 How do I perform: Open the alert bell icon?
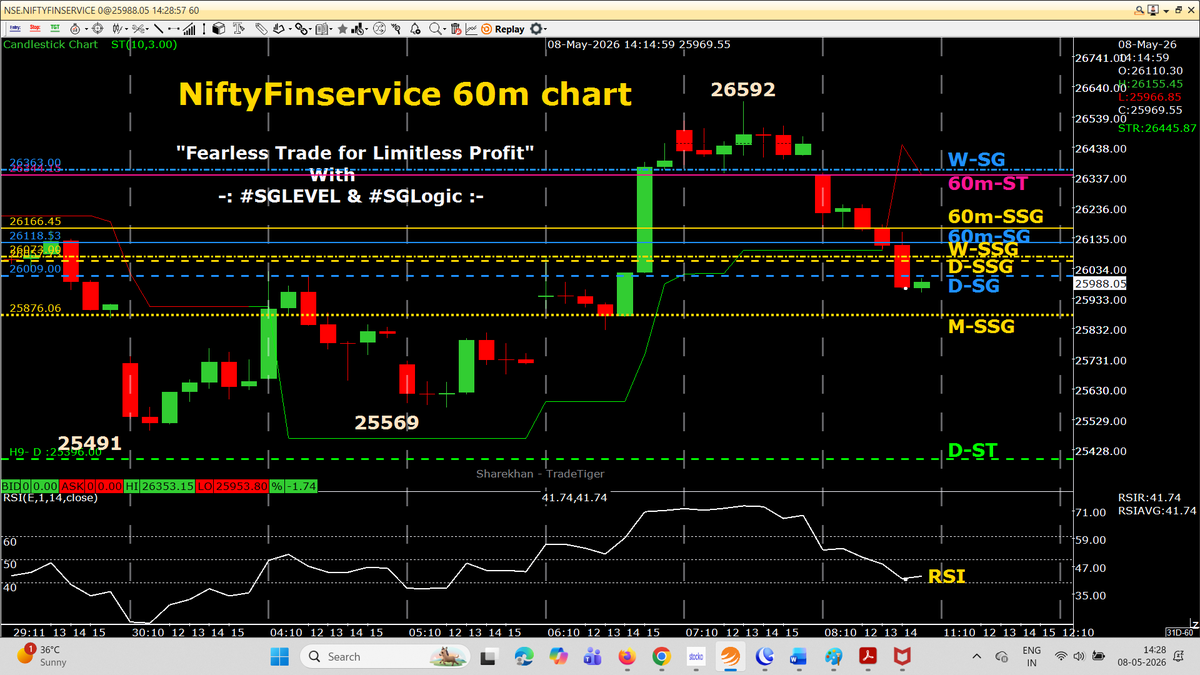(415, 29)
